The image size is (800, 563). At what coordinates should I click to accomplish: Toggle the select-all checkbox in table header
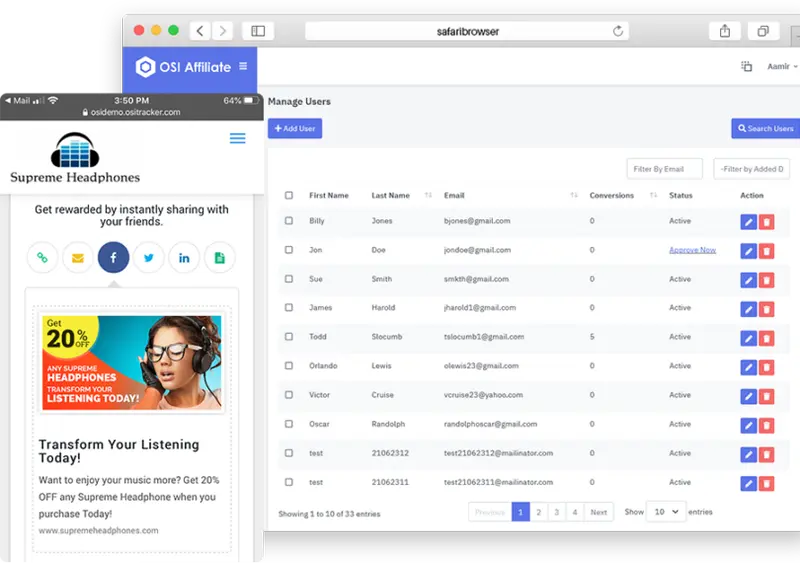tap(289, 196)
